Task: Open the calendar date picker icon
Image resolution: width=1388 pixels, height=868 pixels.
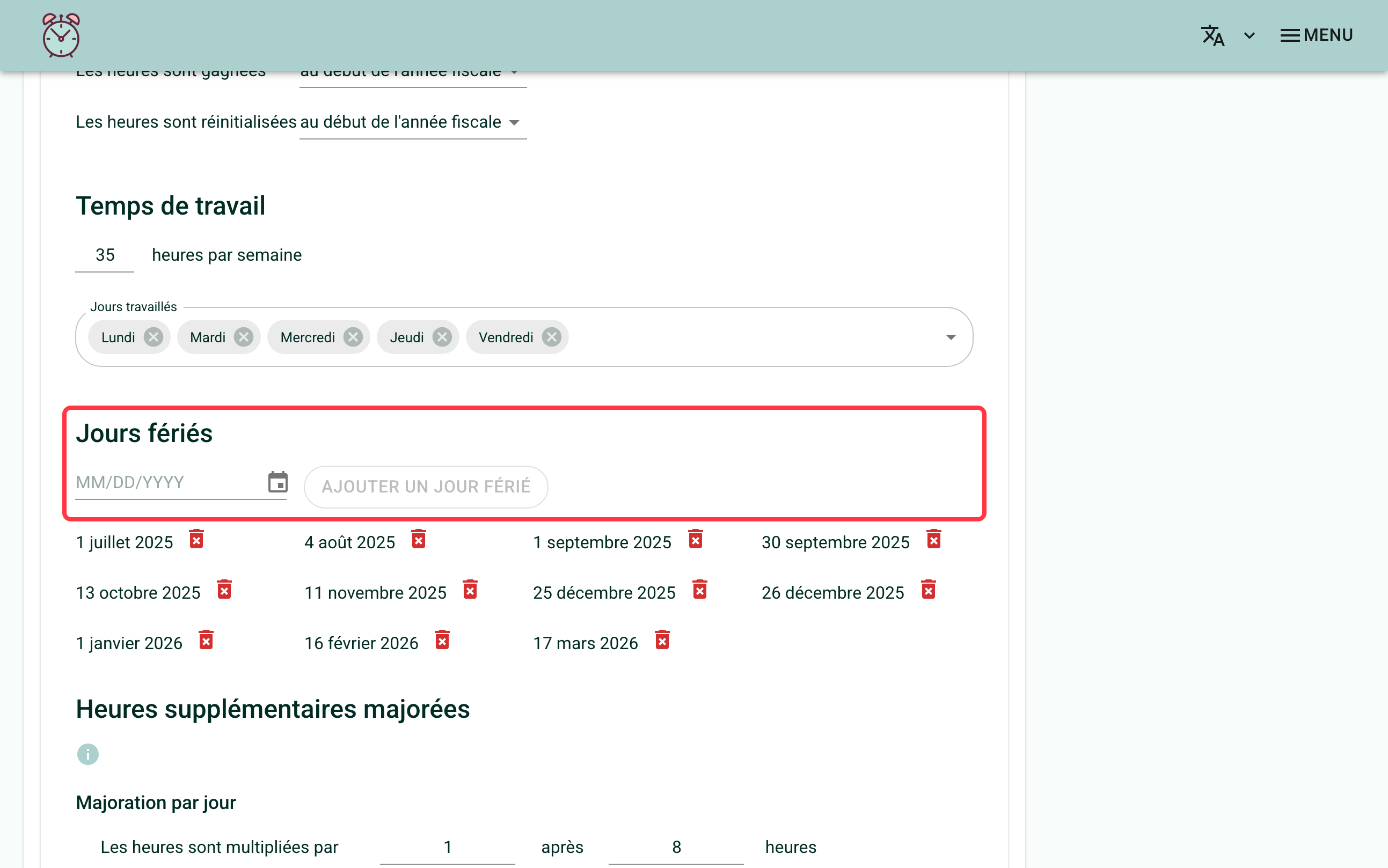Action: pyautogui.click(x=278, y=482)
